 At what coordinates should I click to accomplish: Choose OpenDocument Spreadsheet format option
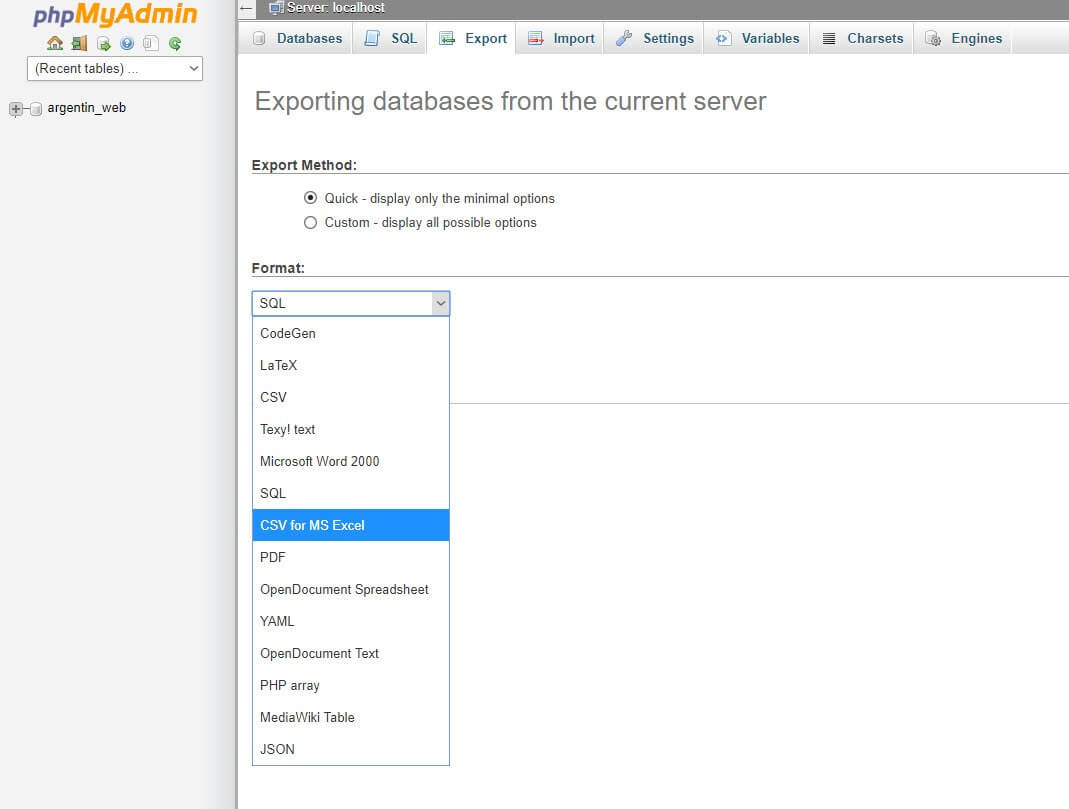[350, 590]
